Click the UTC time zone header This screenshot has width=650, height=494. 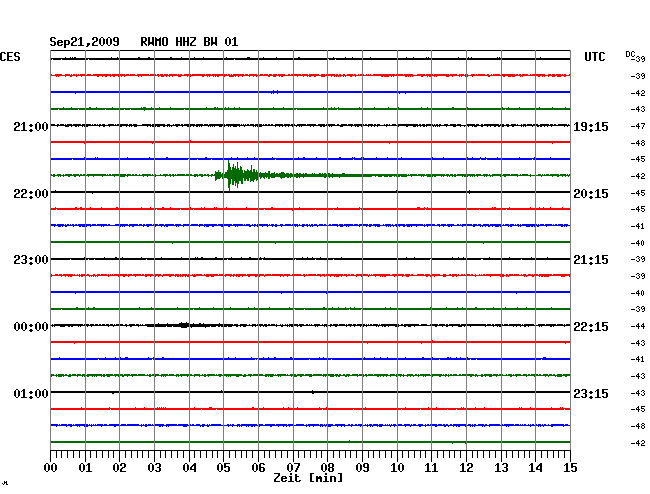click(x=594, y=57)
